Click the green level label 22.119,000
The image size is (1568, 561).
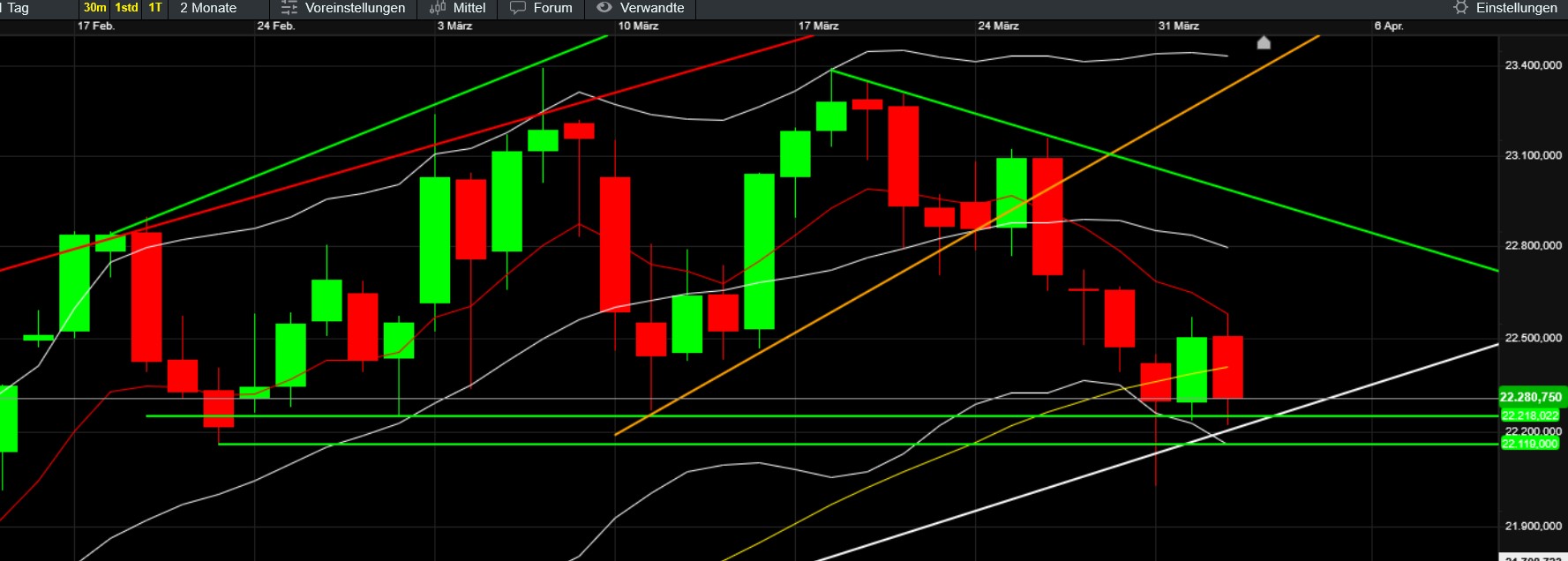pos(1530,444)
